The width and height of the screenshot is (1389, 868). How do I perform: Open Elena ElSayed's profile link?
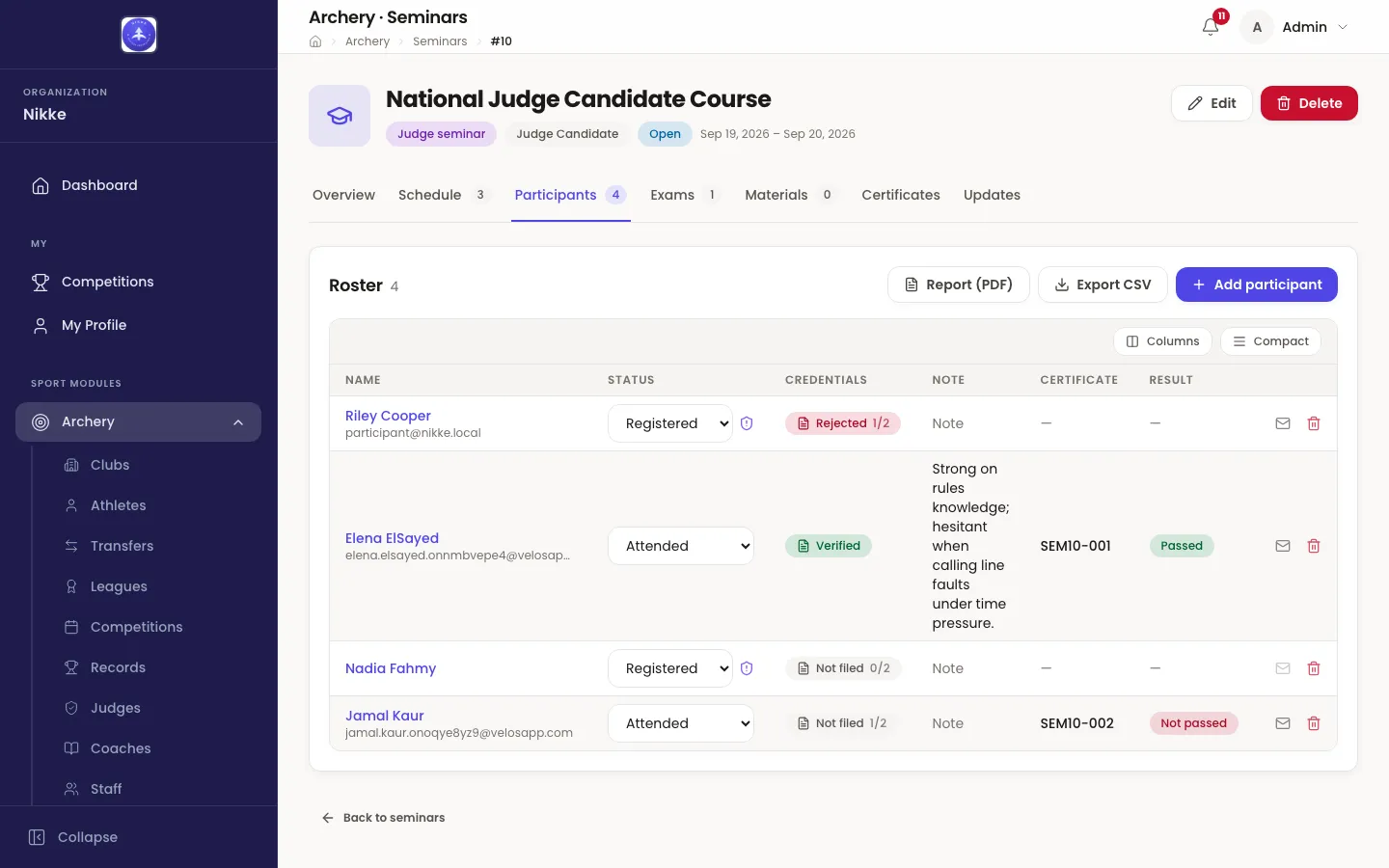(x=392, y=538)
